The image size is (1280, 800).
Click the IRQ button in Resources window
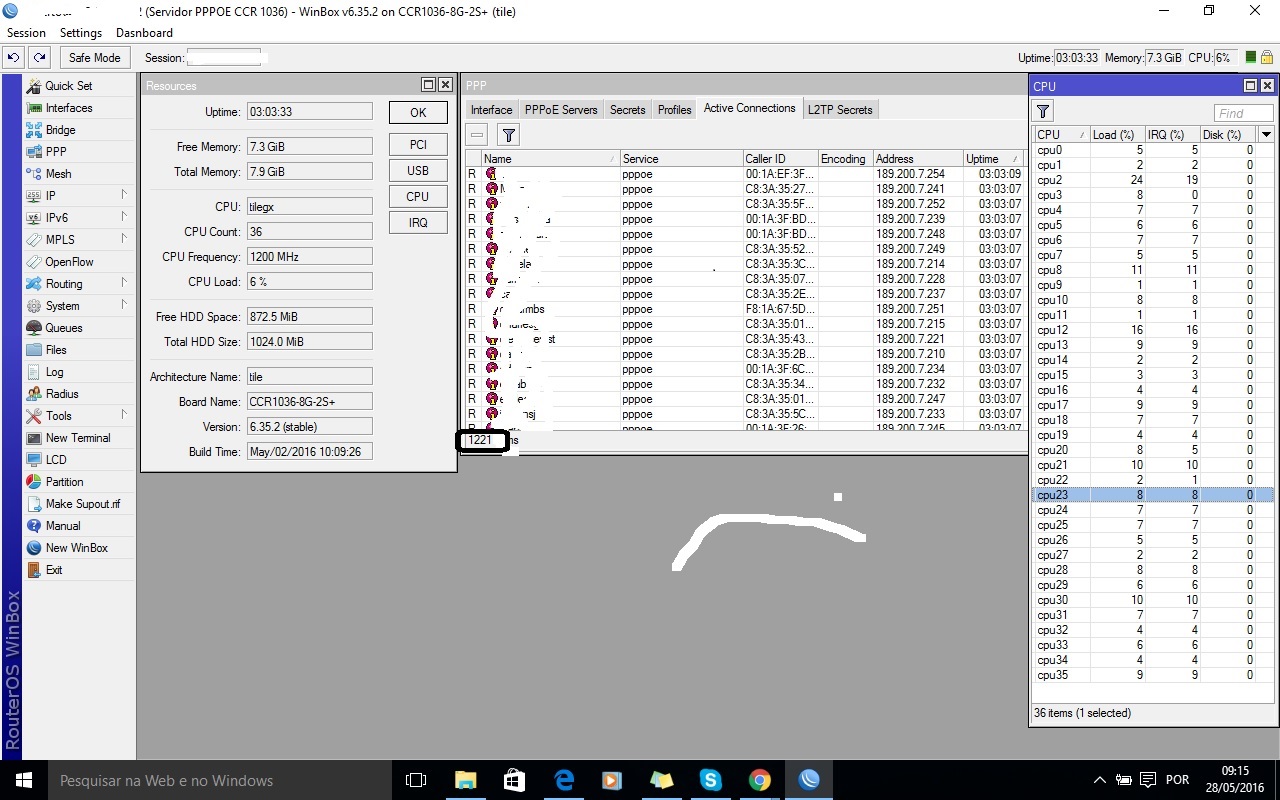(x=418, y=223)
